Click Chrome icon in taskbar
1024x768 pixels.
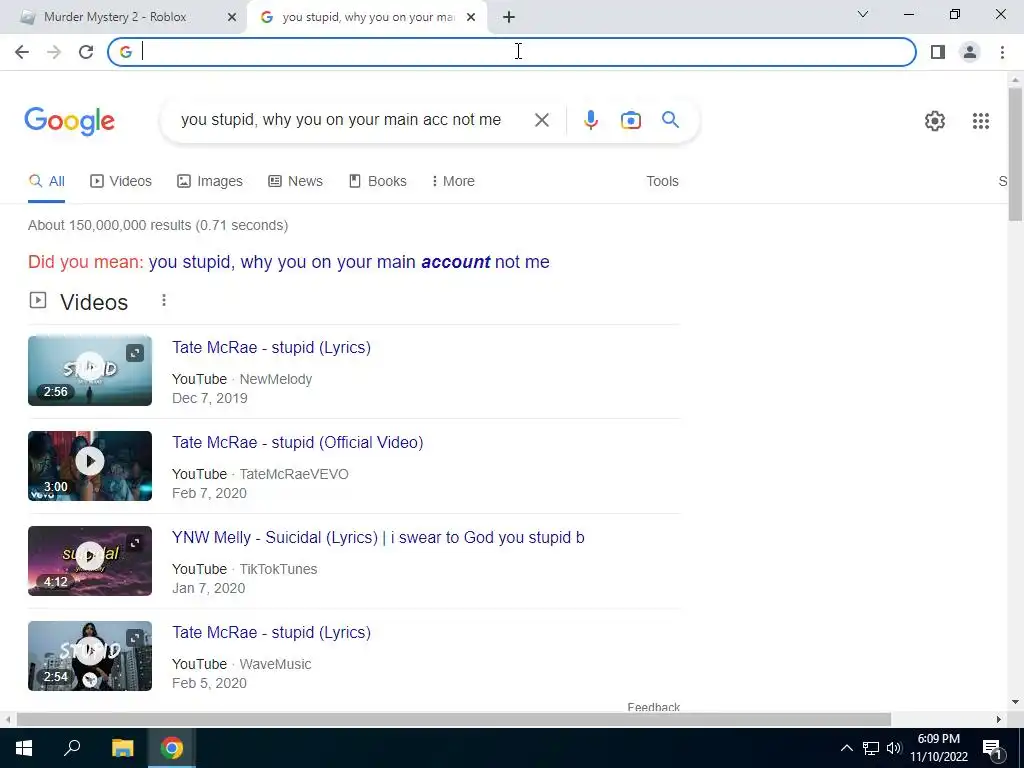pyautogui.click(x=172, y=748)
